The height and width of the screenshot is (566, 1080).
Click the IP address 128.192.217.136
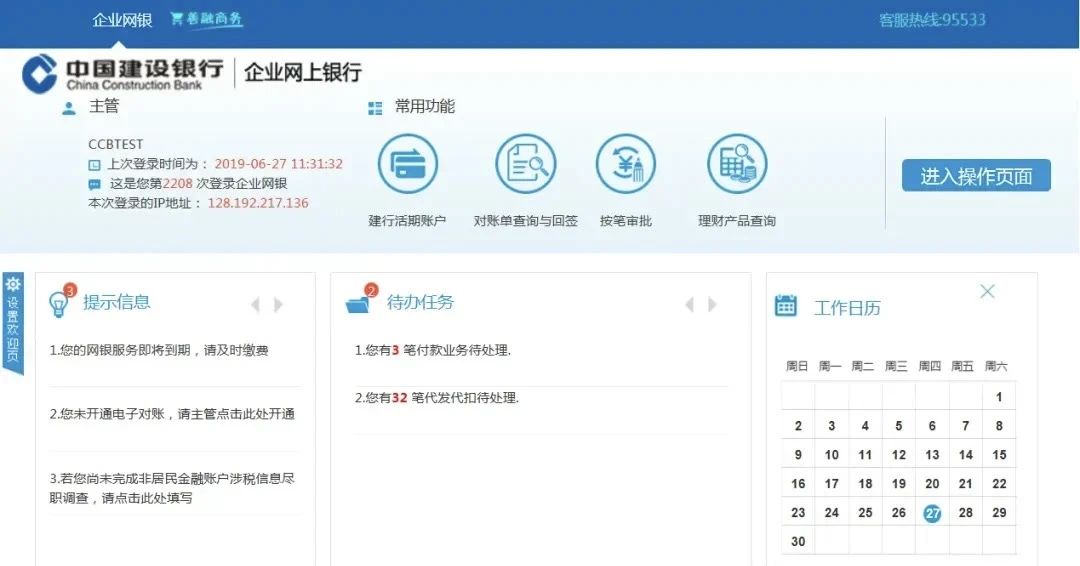pyautogui.click(x=258, y=203)
